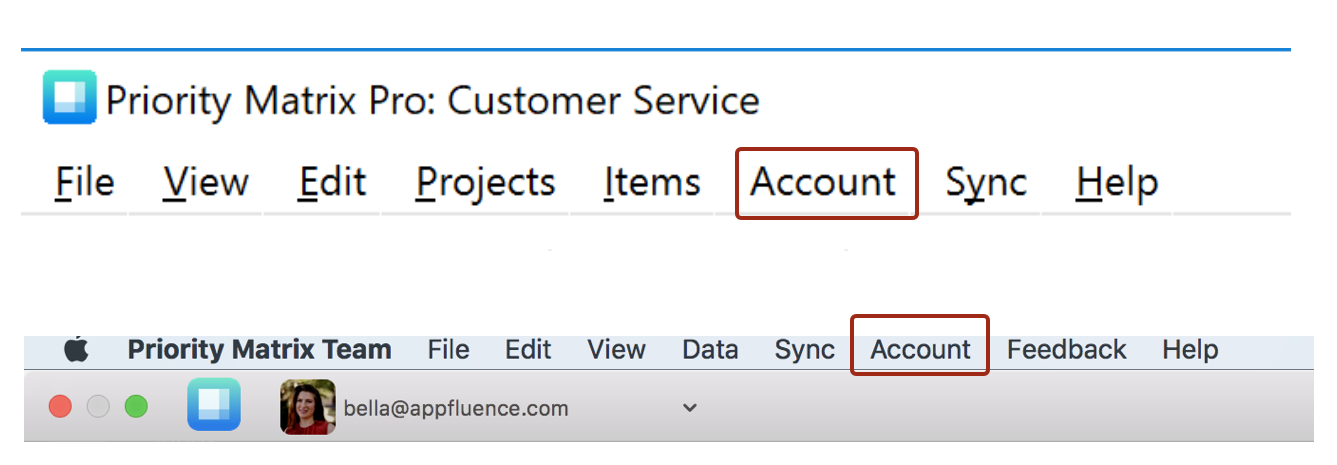This screenshot has width=1337, height=465.
Task: Click the blue Priority Matrix icon beside the avatar
Action: click(x=213, y=405)
